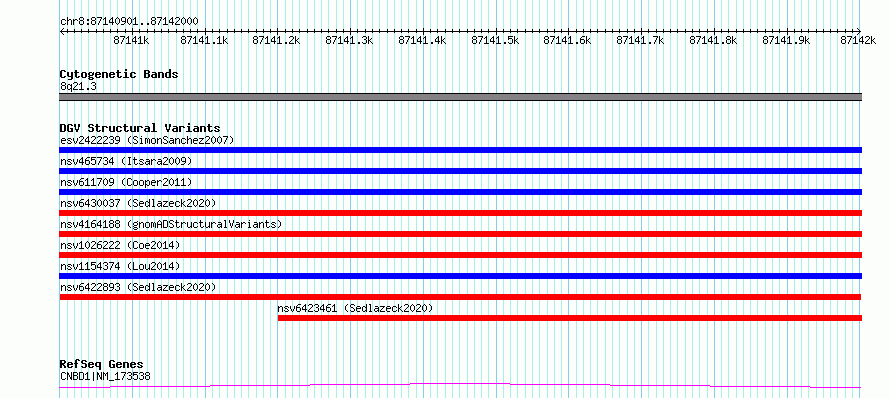The width and height of the screenshot is (890, 398).
Task: Select the blue bar under esv2422239
Action: (460, 150)
